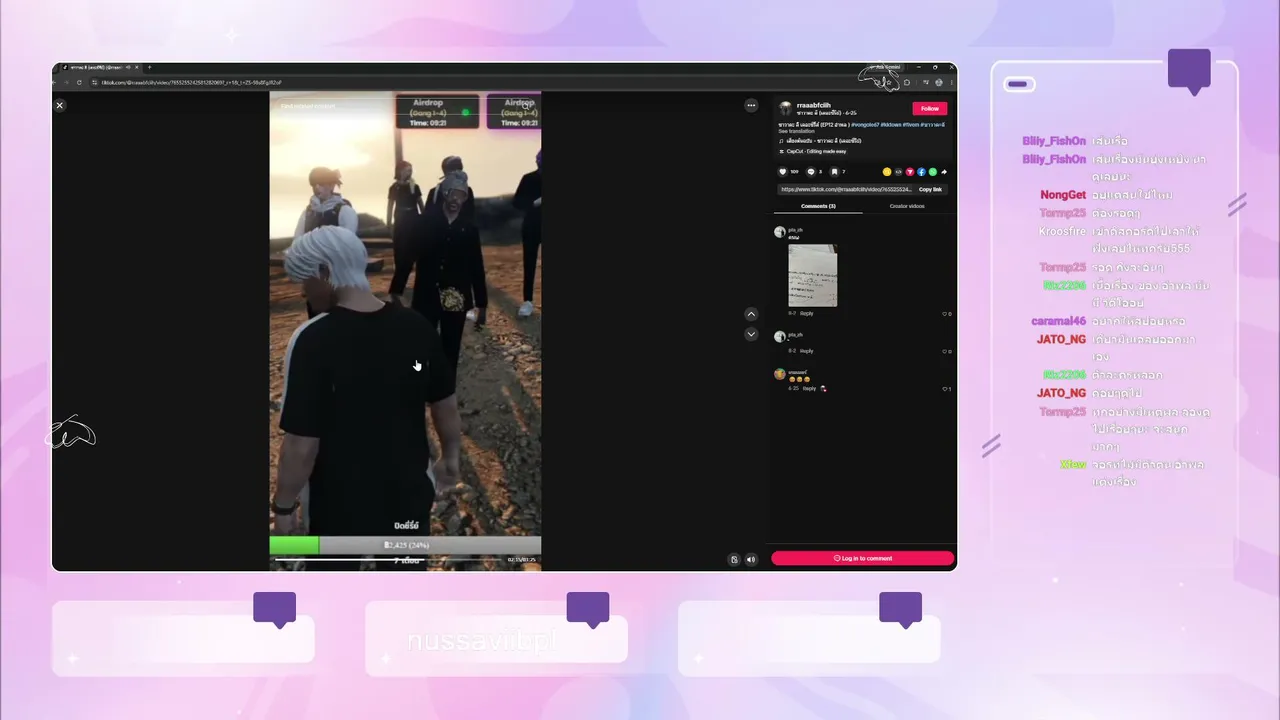This screenshot has width=1280, height=720.
Task: Share the video to Facebook
Action: (x=921, y=172)
